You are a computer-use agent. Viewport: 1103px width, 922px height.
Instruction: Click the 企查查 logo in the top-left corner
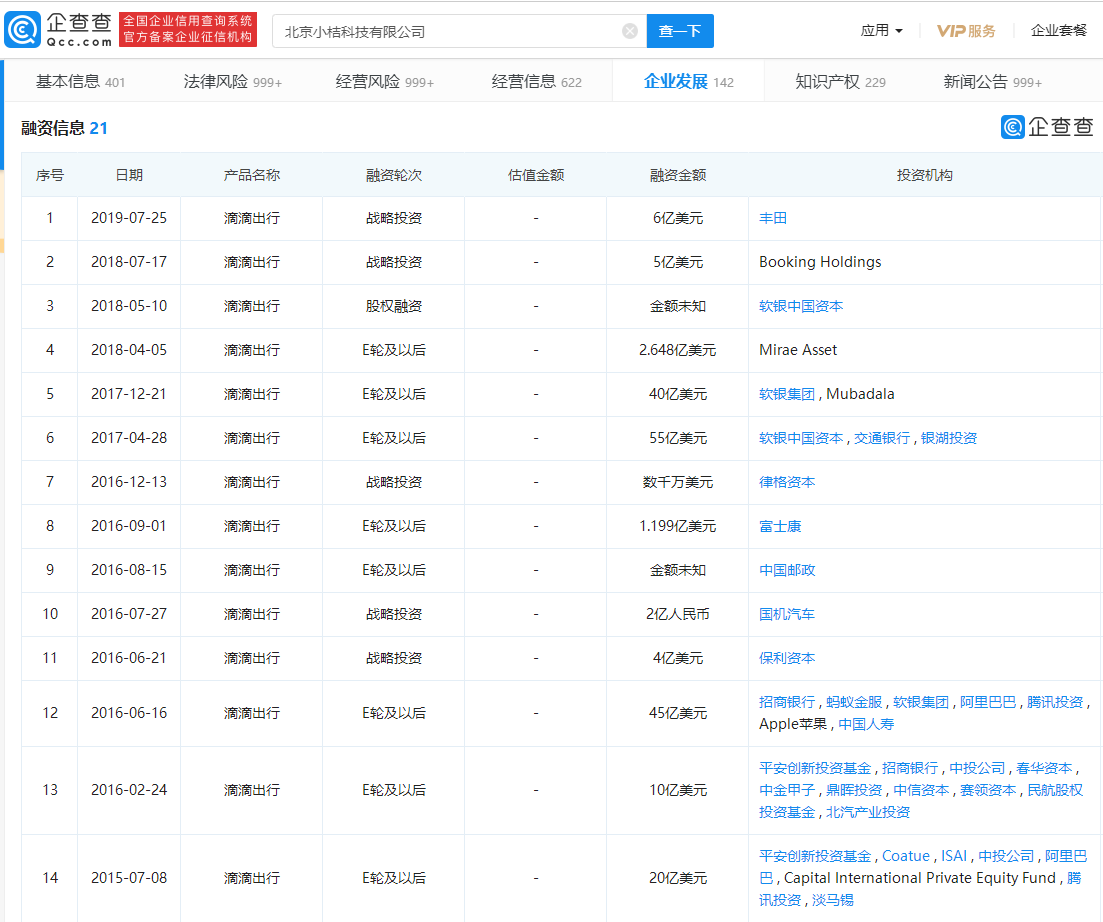(57, 28)
